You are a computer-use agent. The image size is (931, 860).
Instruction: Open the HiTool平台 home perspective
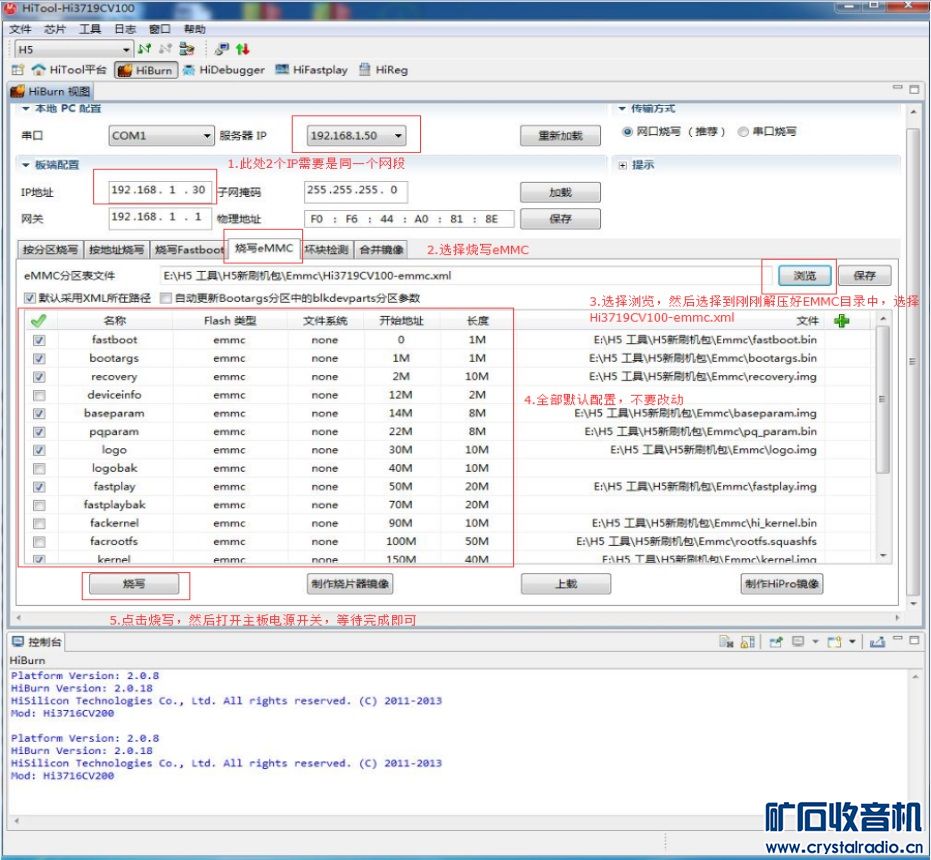coord(69,70)
